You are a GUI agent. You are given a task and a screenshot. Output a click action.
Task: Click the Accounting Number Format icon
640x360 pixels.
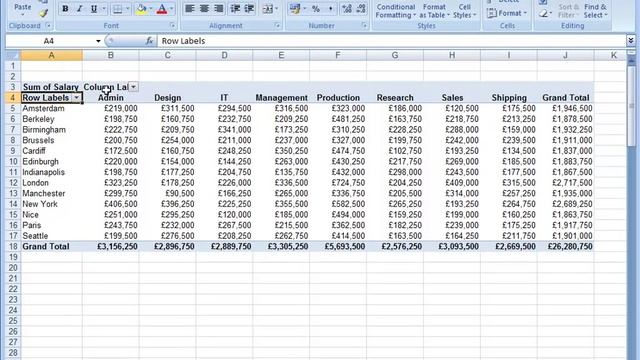pyautogui.click(x=295, y=9)
